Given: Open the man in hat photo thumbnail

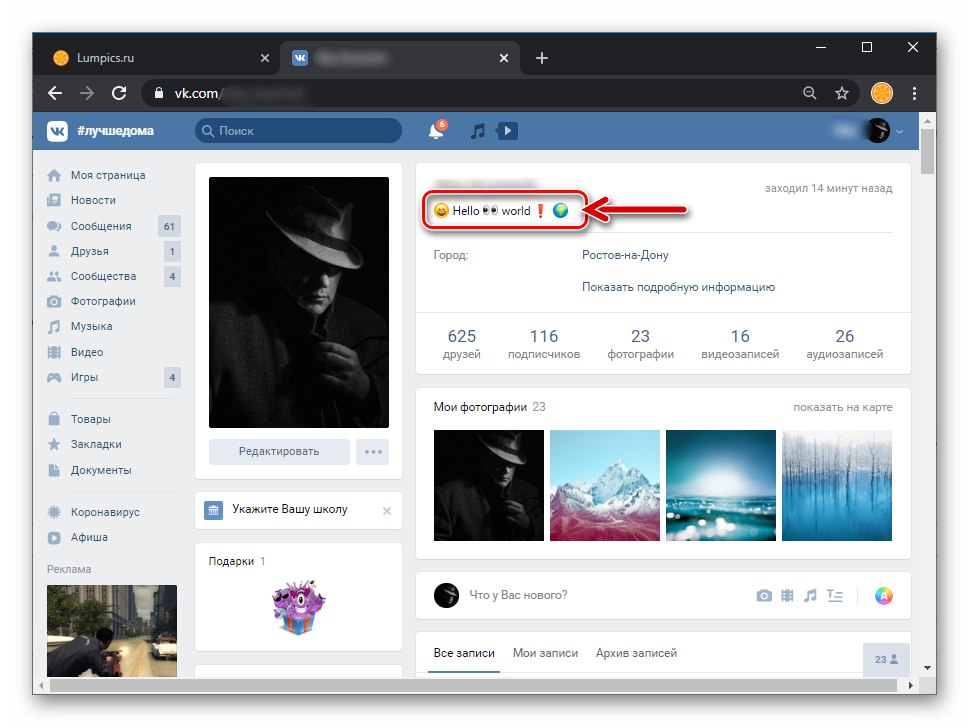Looking at the screenshot, I should pyautogui.click(x=489, y=485).
